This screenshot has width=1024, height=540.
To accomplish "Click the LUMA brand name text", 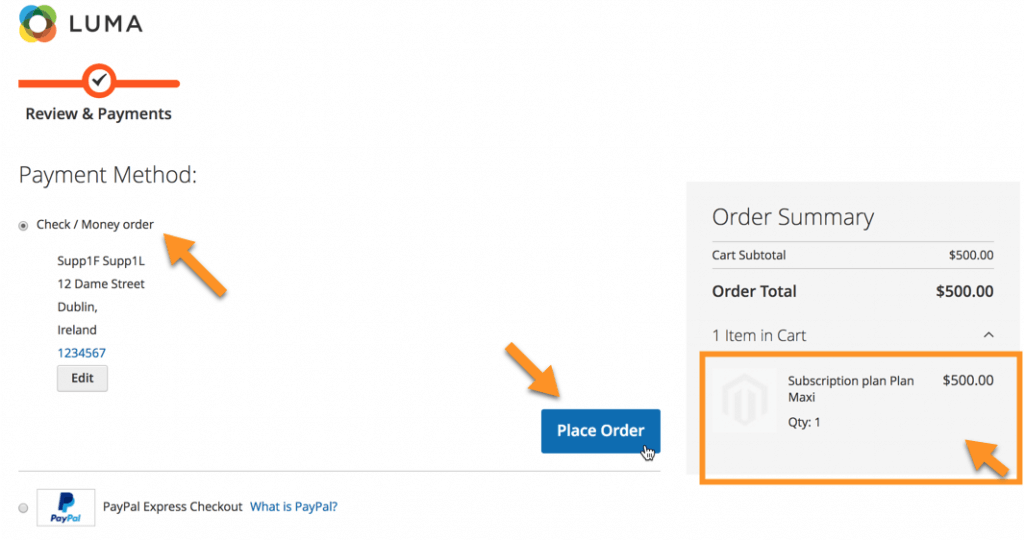I will pos(106,24).
